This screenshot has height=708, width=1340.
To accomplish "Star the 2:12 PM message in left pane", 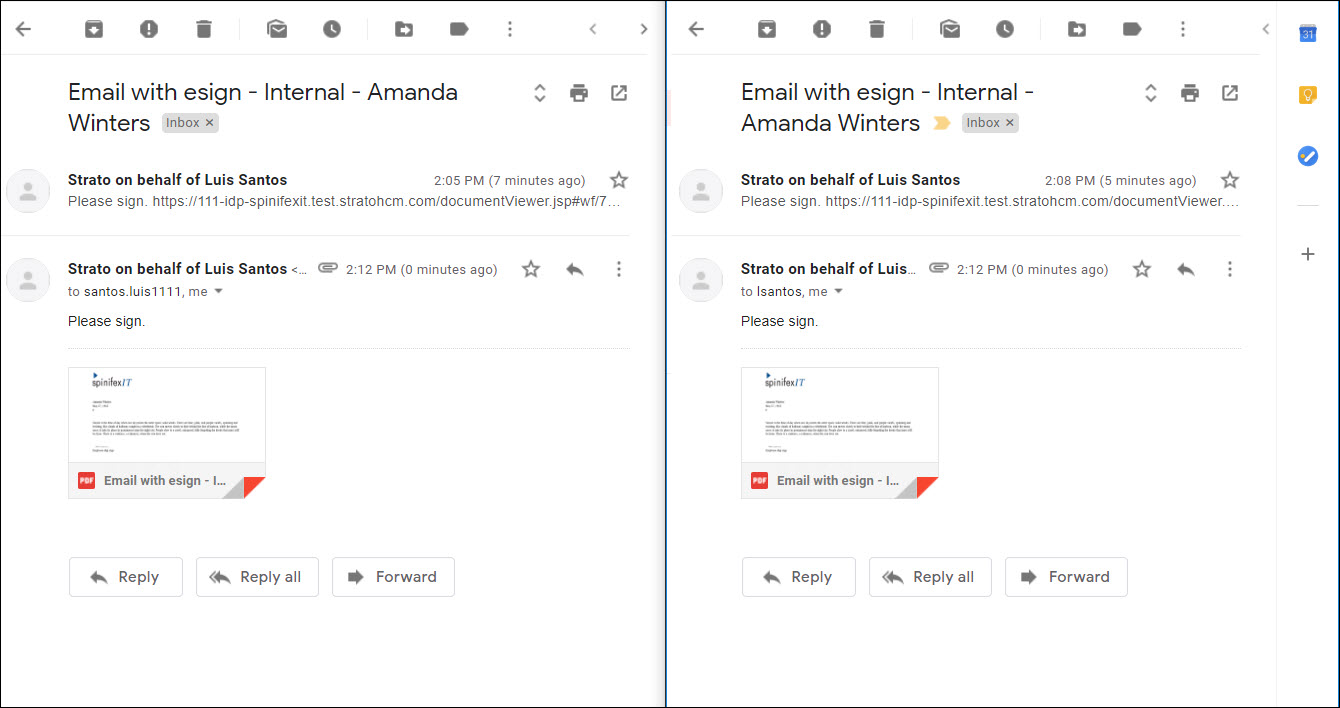I will [x=531, y=269].
